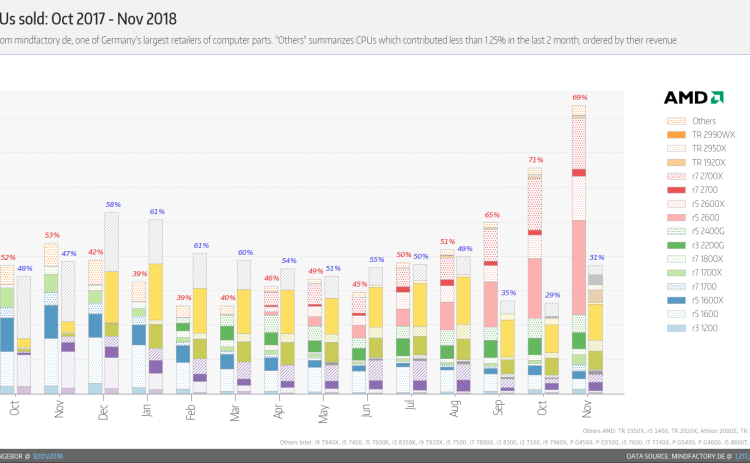Click the red 52% percentage label

coord(8,257)
